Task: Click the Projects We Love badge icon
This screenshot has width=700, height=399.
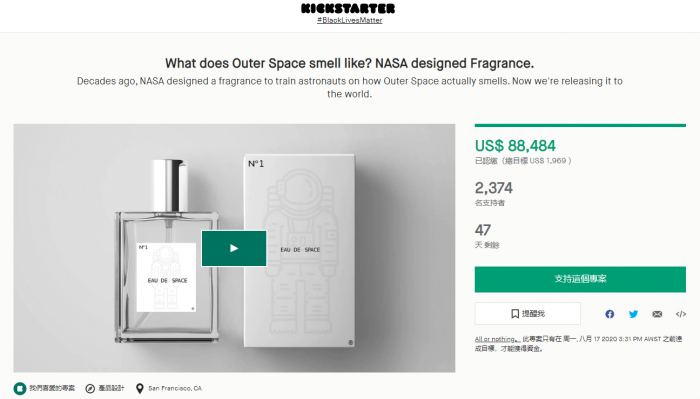Action: (20, 388)
